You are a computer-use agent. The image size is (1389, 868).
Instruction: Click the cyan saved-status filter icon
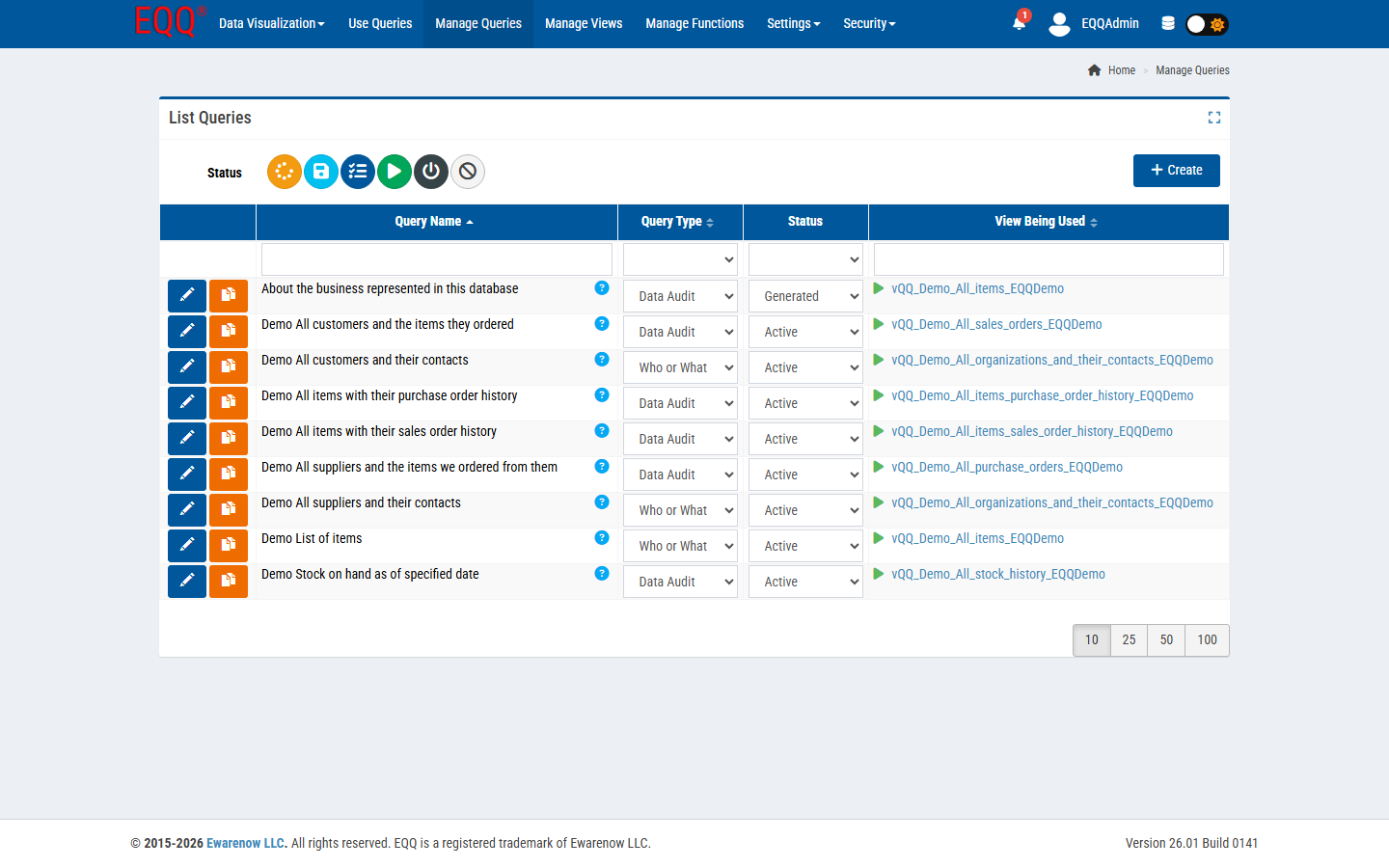[x=320, y=171]
